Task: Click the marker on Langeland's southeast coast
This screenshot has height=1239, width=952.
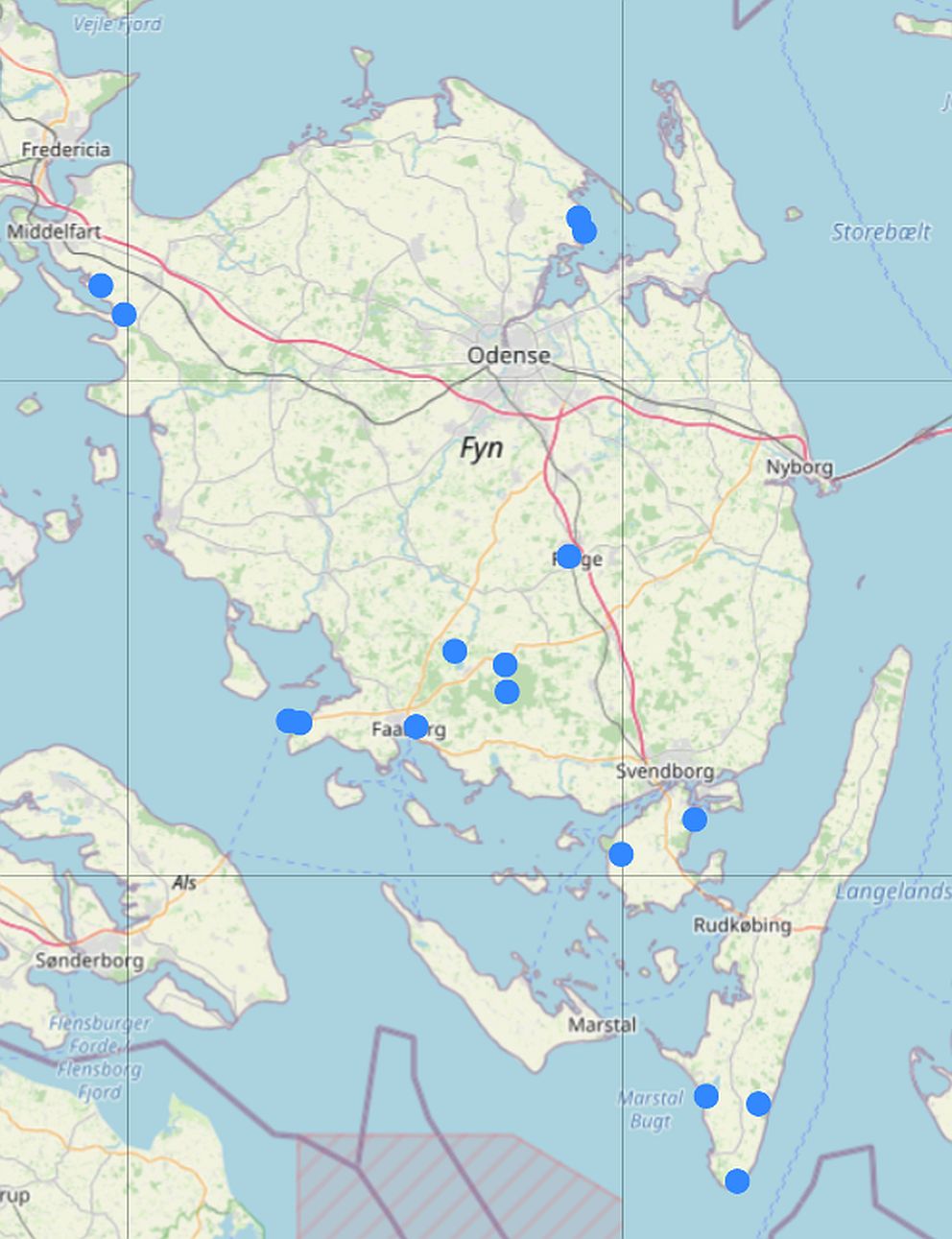Action: coord(758,1103)
